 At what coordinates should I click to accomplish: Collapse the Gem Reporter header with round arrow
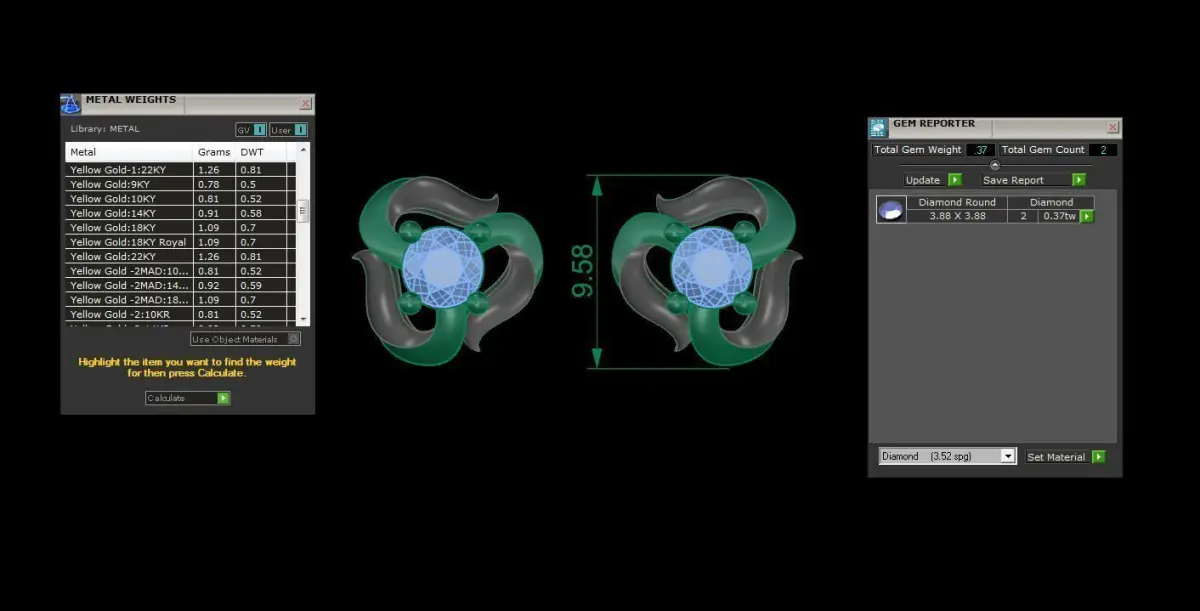pyautogui.click(x=994, y=166)
